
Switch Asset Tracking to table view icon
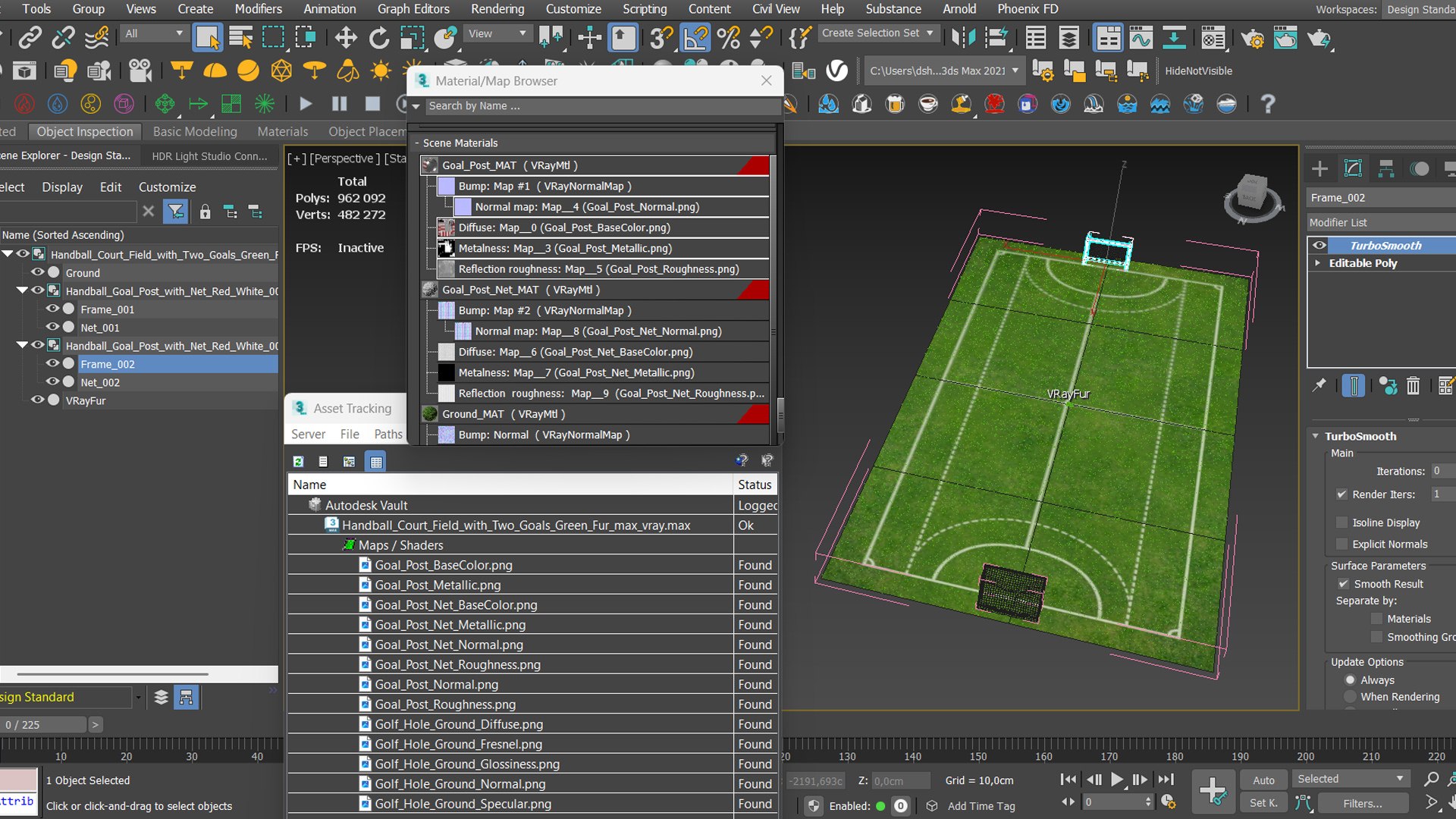click(376, 461)
